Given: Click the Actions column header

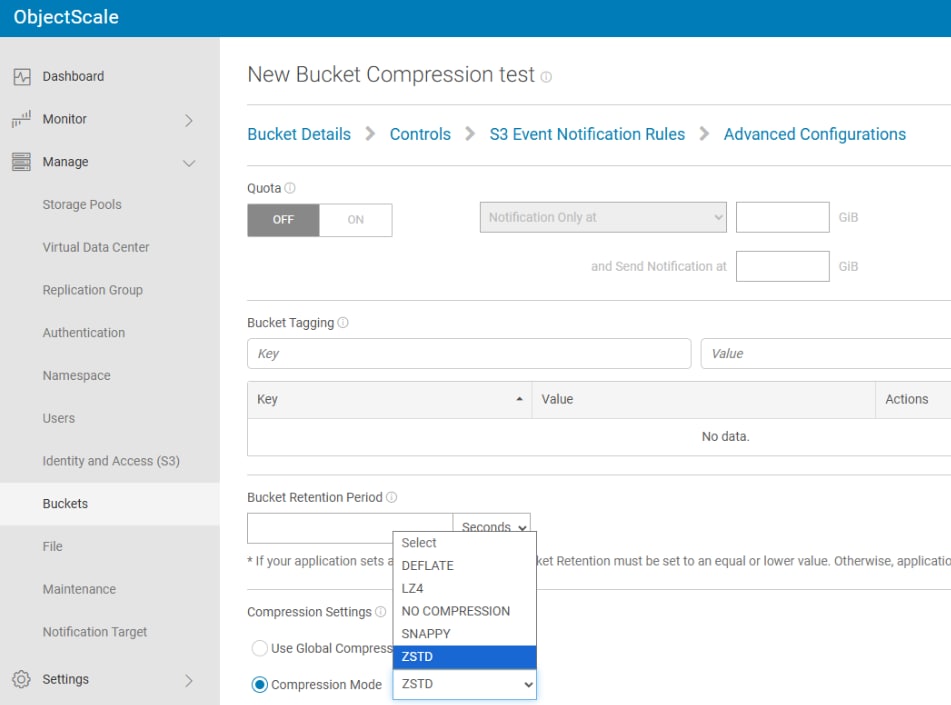Looking at the screenshot, I should click(x=912, y=399).
